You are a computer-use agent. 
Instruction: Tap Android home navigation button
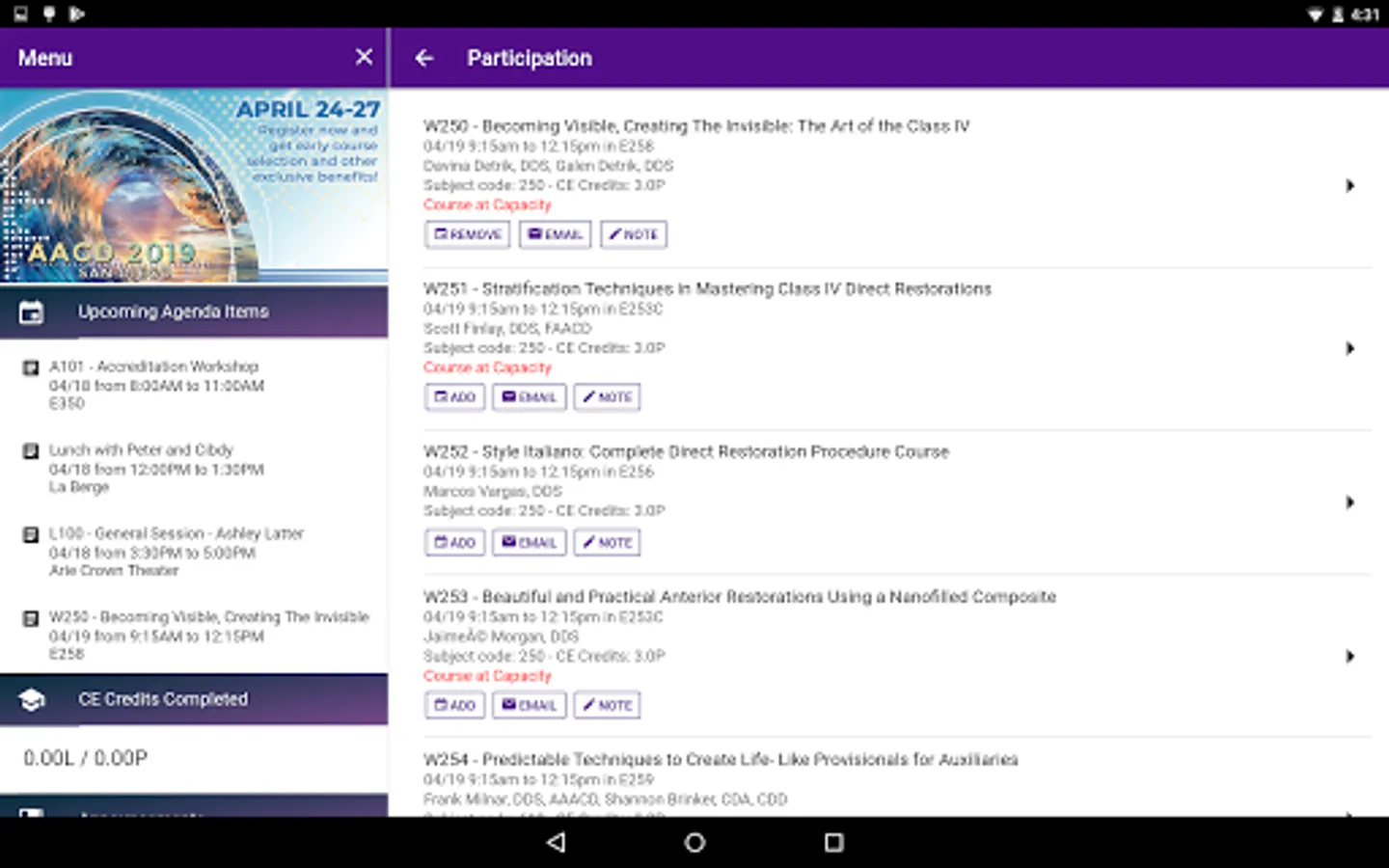click(694, 842)
